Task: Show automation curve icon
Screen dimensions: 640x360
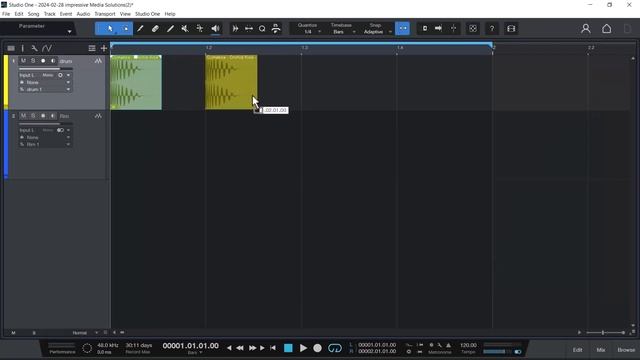Action: coord(47,48)
